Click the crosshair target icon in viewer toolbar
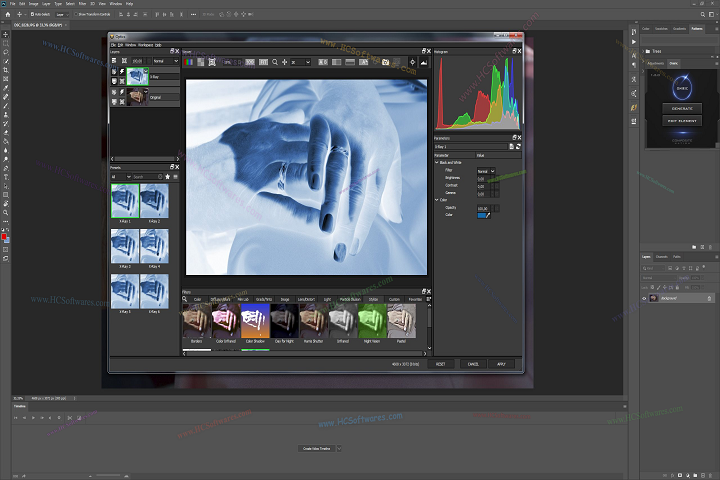Viewport: 720px width, 480px height. click(412, 62)
